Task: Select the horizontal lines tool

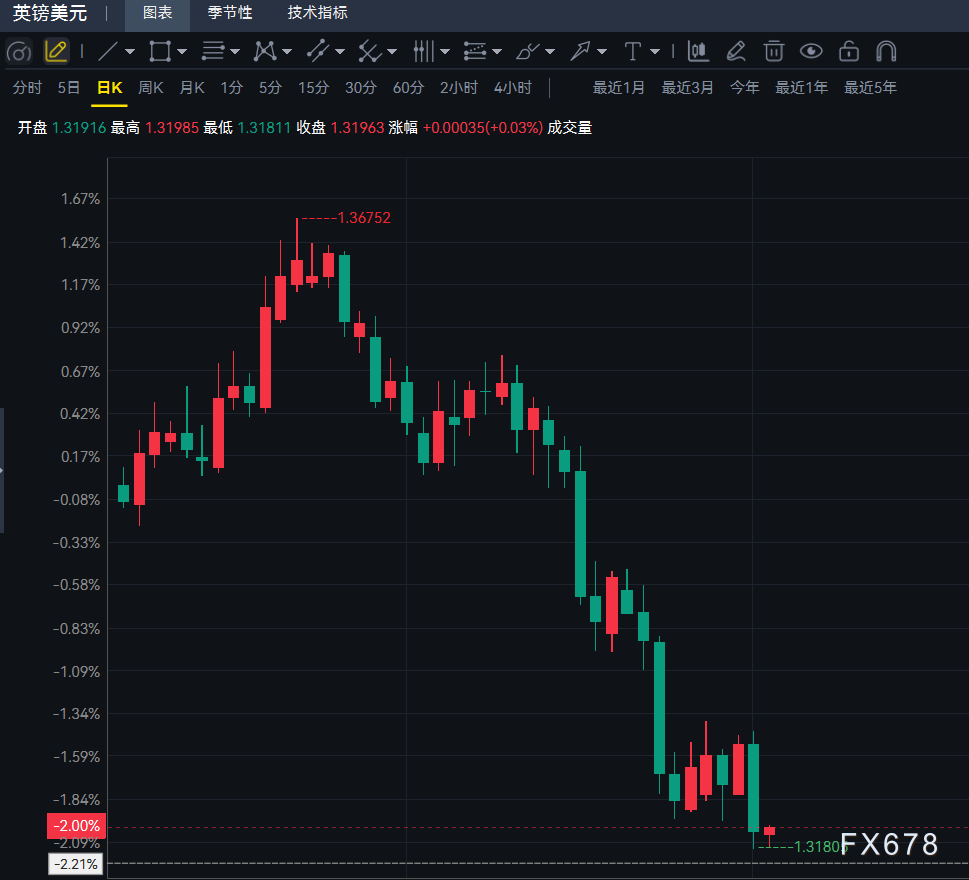Action: coord(213,51)
